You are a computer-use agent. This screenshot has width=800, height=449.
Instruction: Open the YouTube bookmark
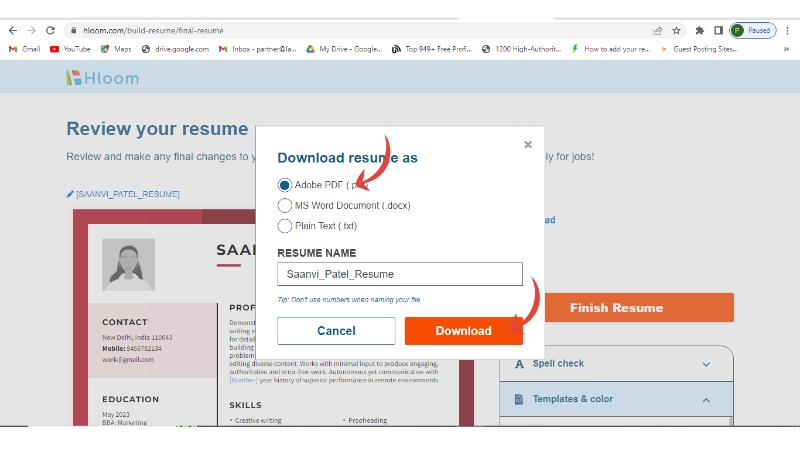tap(70, 48)
